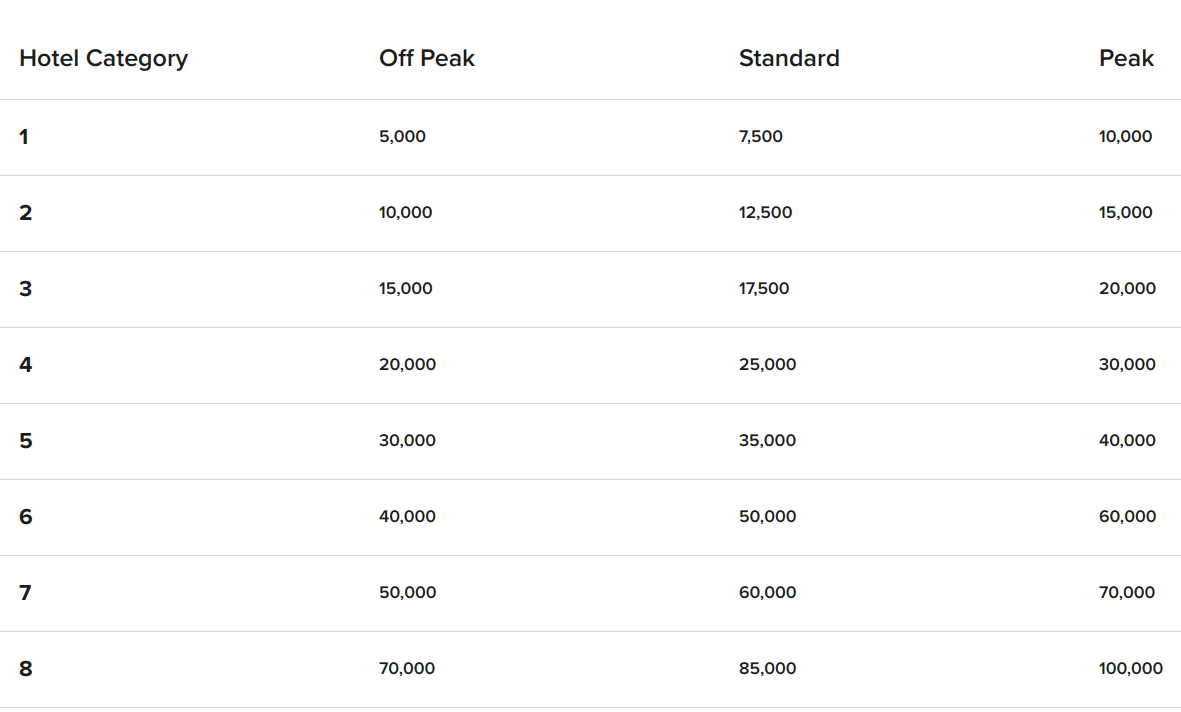
Task: Click the Hotel Category column header
Action: (x=103, y=59)
